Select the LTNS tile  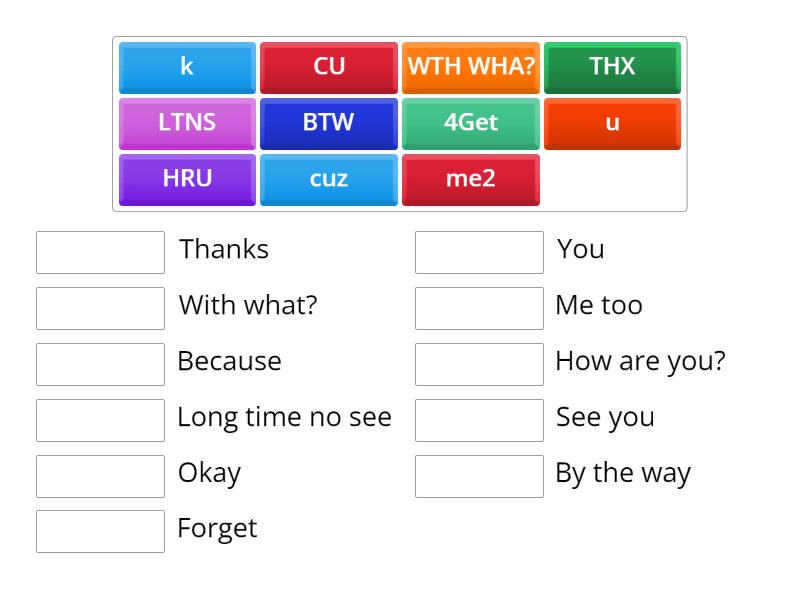(186, 123)
